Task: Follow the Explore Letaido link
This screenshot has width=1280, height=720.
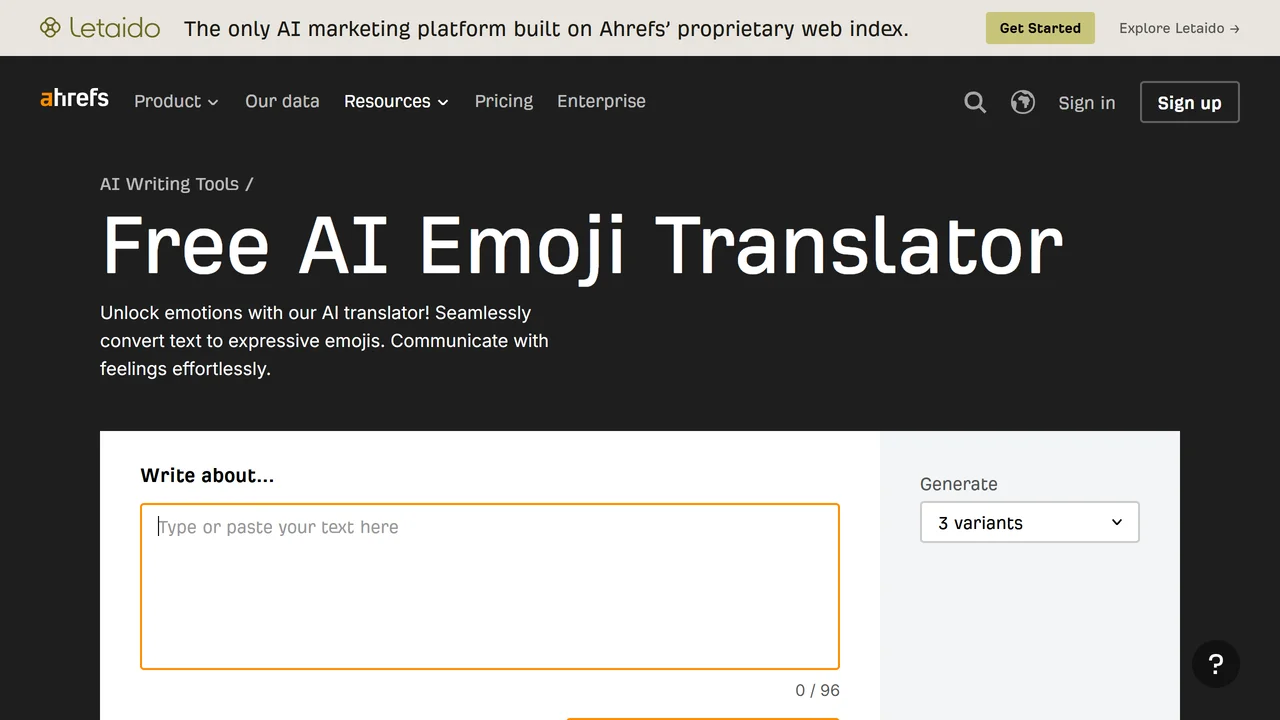Action: 1179,28
